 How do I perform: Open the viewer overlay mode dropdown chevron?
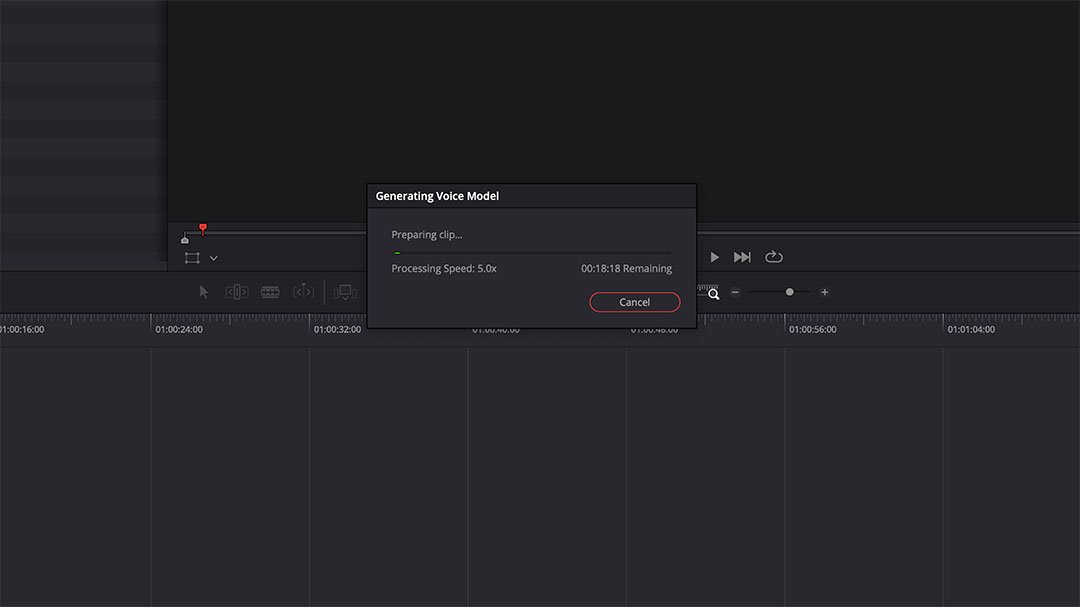(x=214, y=258)
